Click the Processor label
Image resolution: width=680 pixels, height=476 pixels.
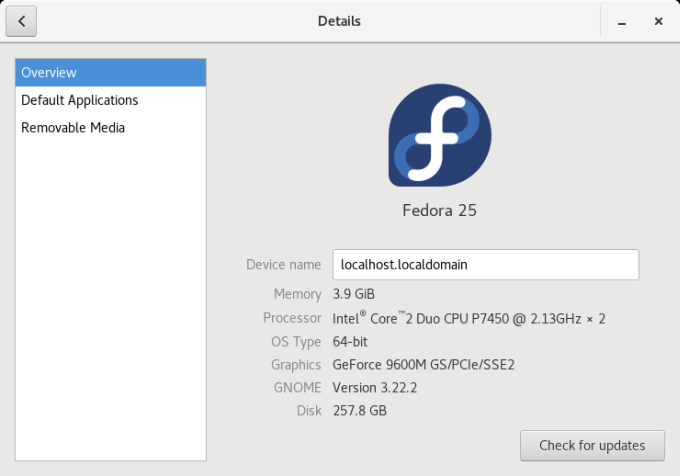[x=291, y=318]
